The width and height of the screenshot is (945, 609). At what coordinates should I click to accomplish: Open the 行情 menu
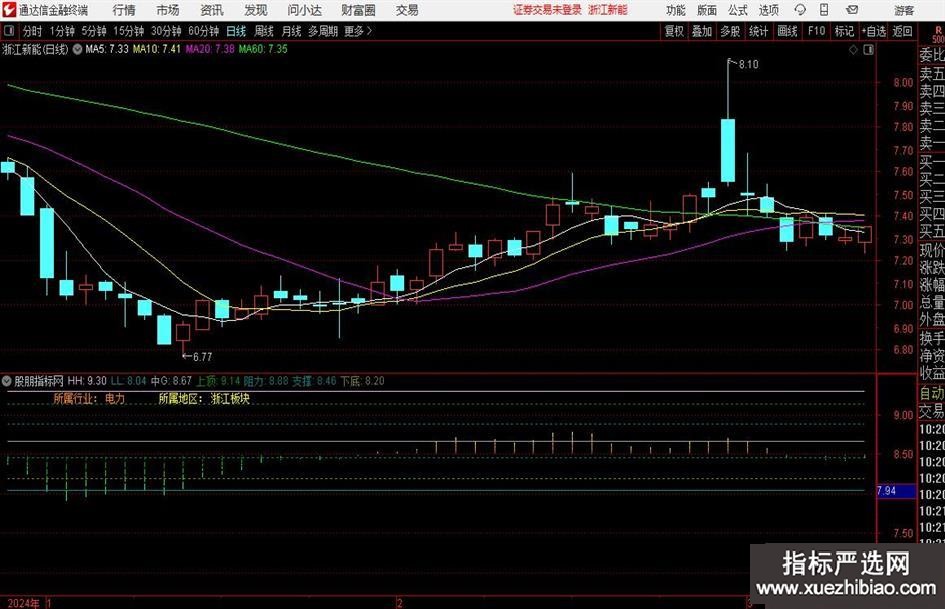[x=124, y=10]
